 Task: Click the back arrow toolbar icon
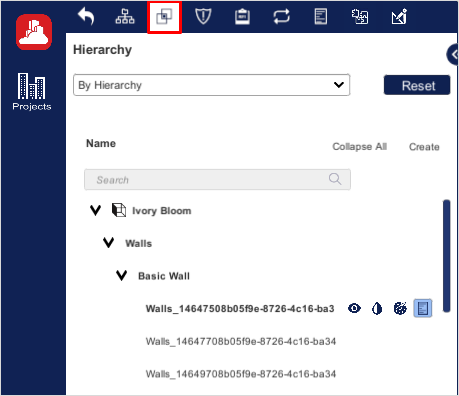(86, 17)
